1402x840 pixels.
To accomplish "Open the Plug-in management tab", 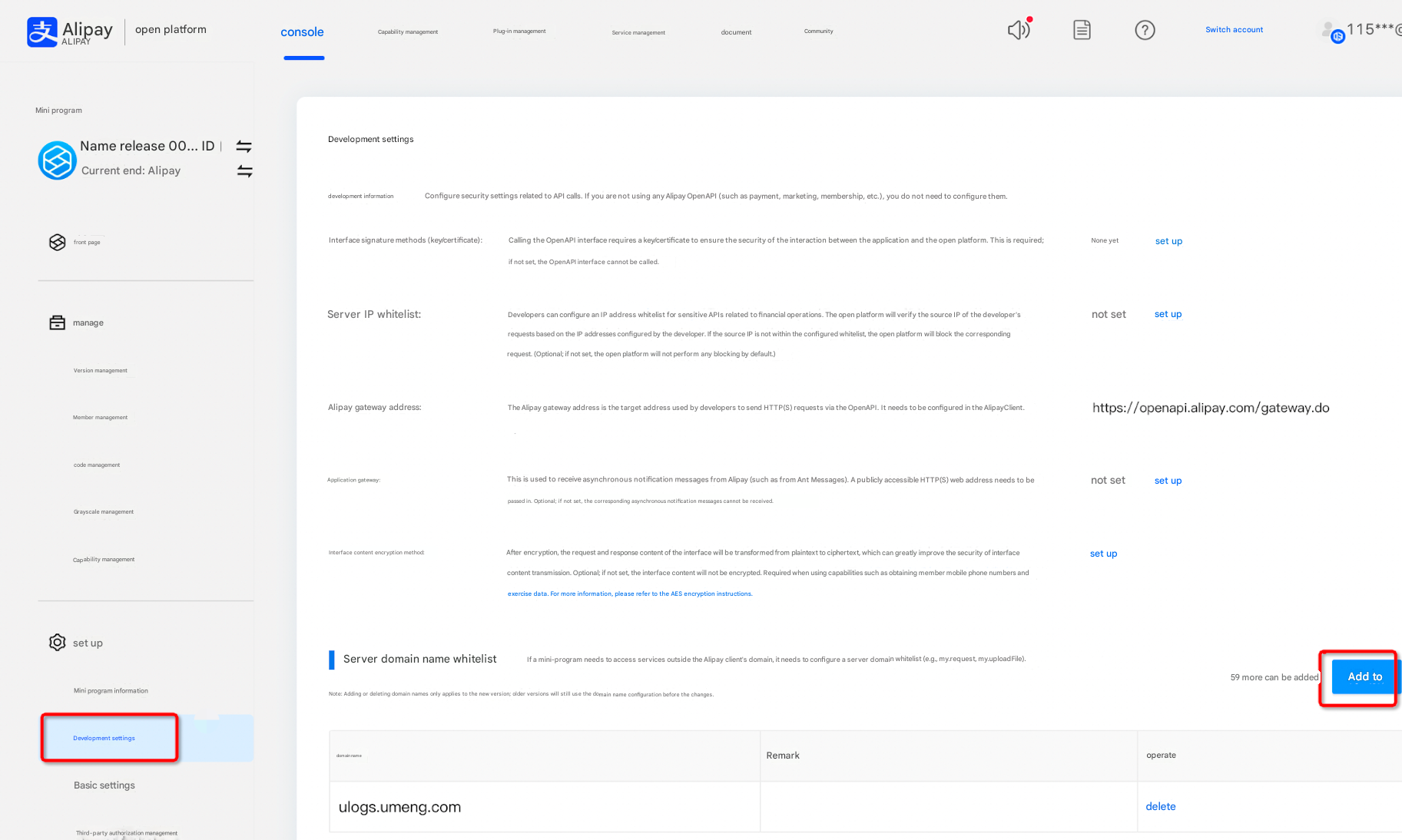I will tap(519, 31).
